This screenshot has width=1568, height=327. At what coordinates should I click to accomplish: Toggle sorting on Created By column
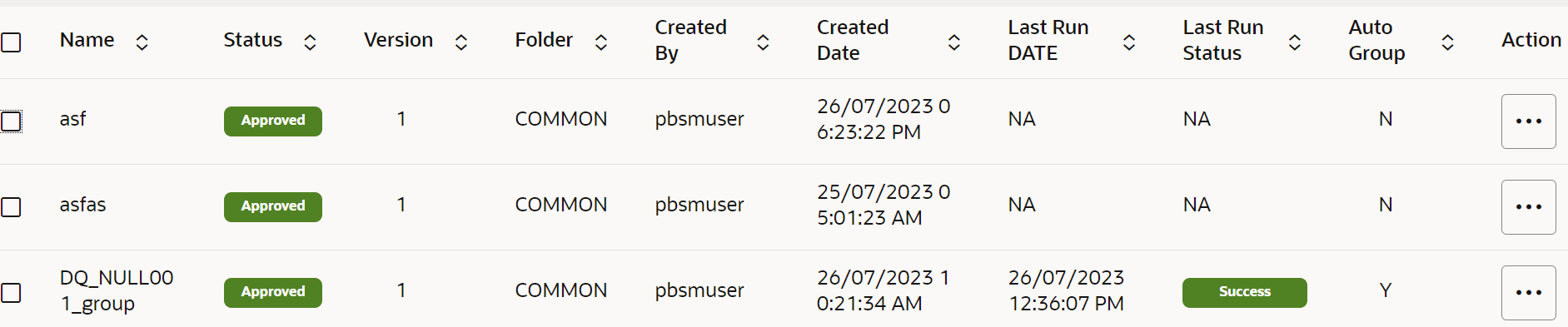pos(763,42)
